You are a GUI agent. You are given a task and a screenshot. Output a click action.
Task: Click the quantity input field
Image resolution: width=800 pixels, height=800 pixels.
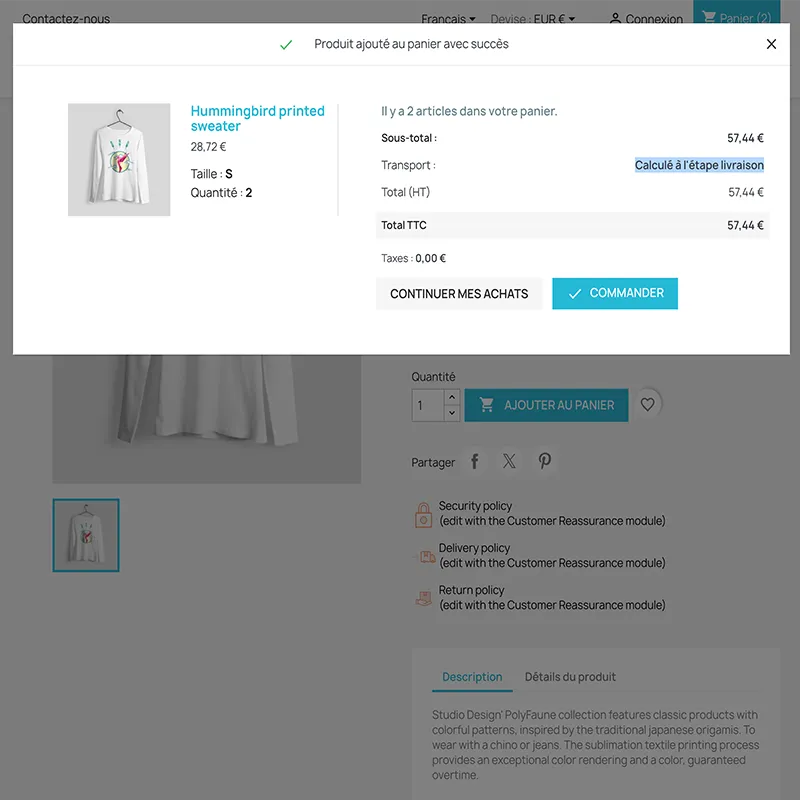tap(428, 406)
